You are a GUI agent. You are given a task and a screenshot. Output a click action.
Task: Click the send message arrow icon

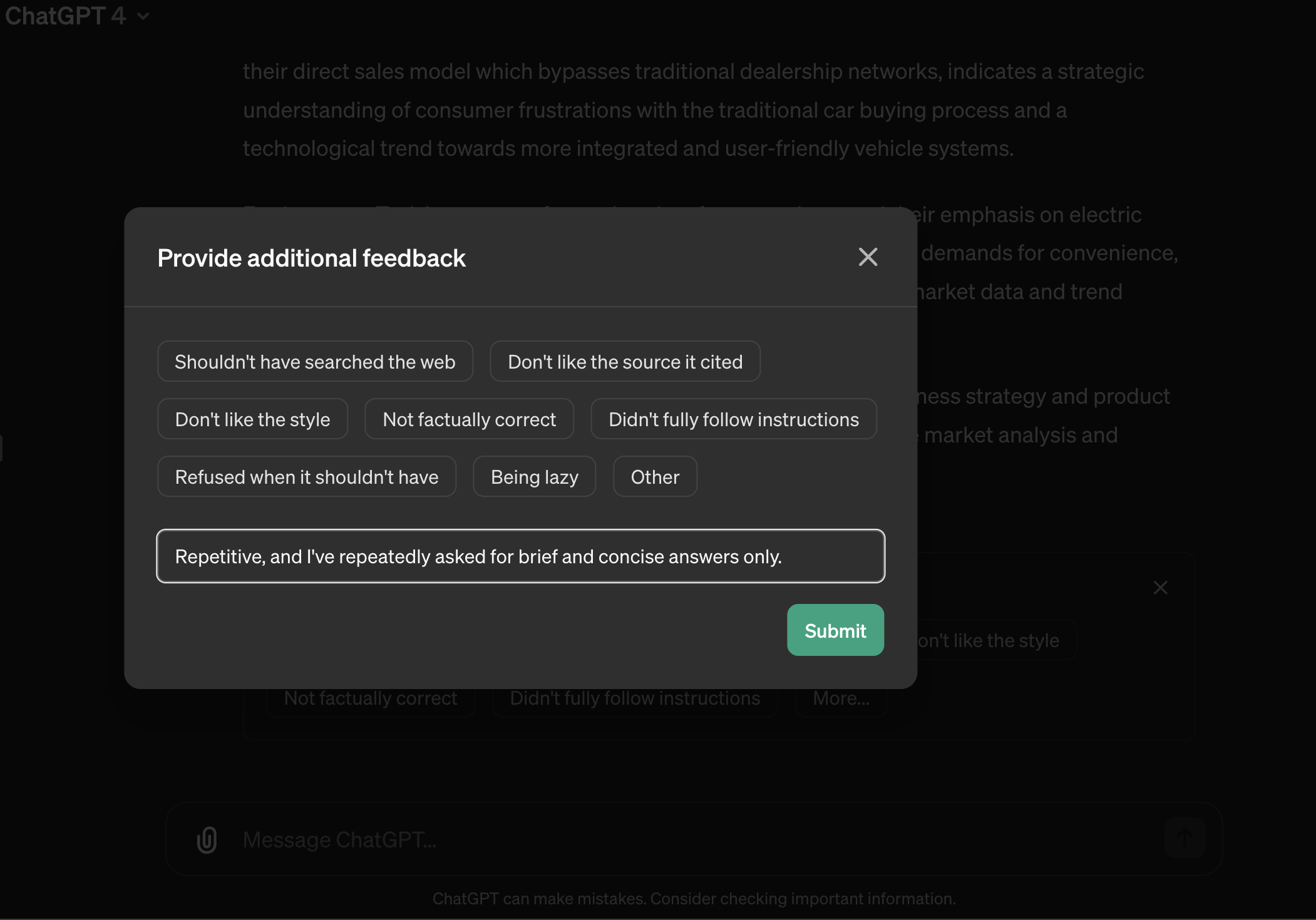coord(1184,838)
